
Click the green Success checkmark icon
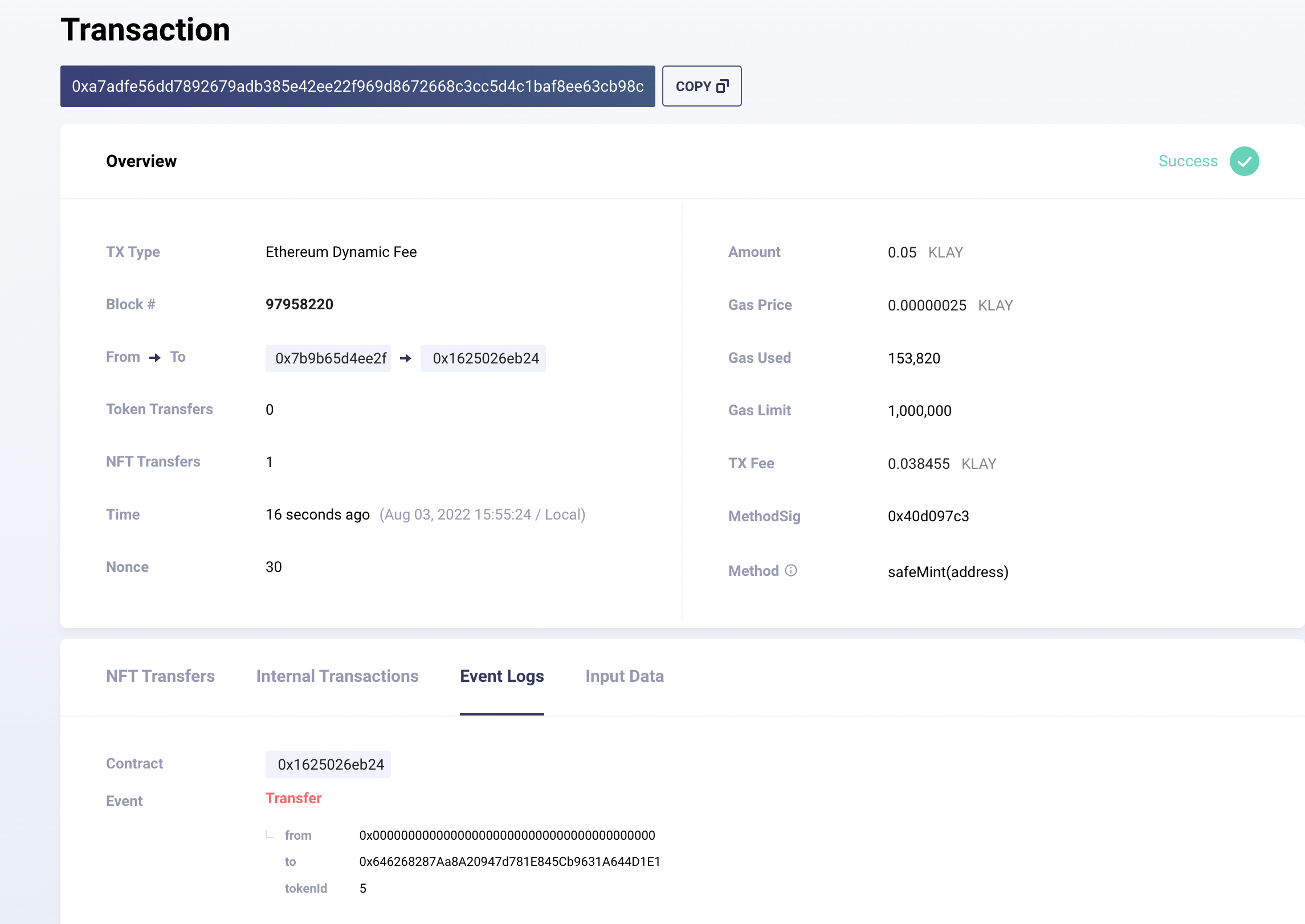pos(1244,161)
